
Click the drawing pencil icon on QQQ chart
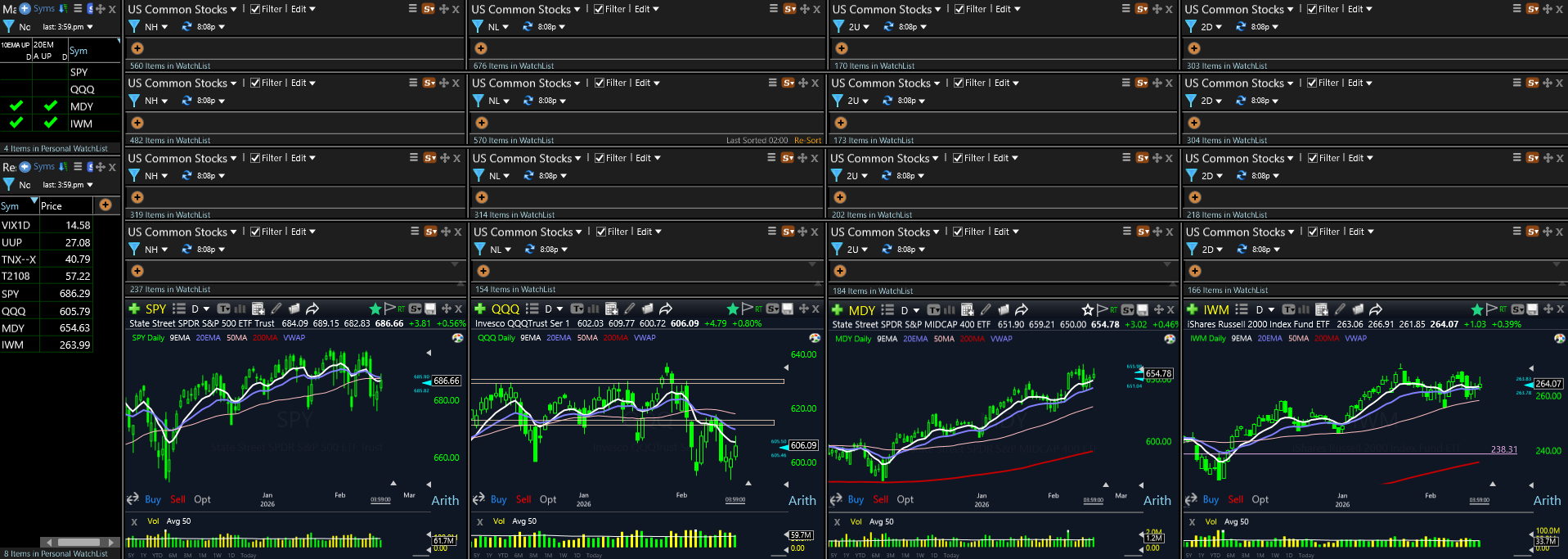629,309
